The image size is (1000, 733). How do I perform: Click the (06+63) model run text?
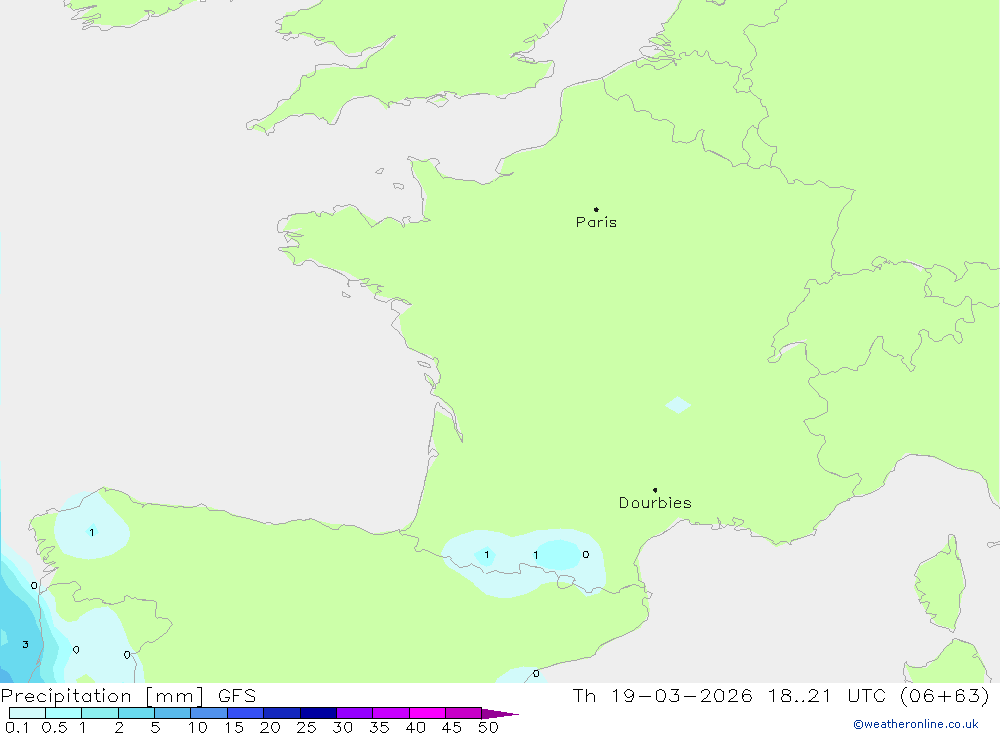click(x=945, y=695)
